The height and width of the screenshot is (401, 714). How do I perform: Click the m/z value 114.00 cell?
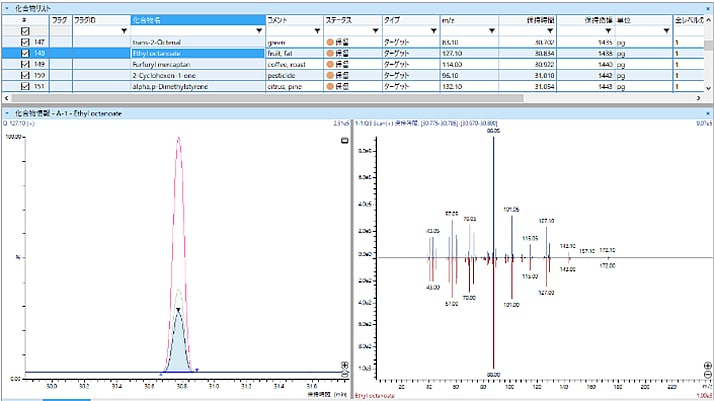pyautogui.click(x=469, y=64)
